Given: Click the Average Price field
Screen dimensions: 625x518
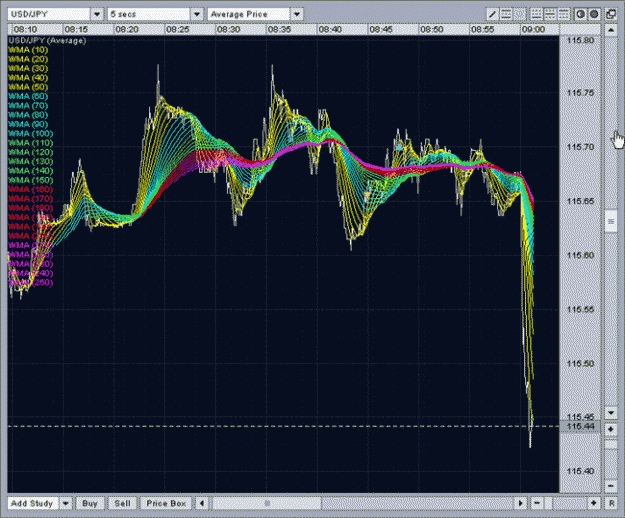Looking at the screenshot, I should [249, 14].
